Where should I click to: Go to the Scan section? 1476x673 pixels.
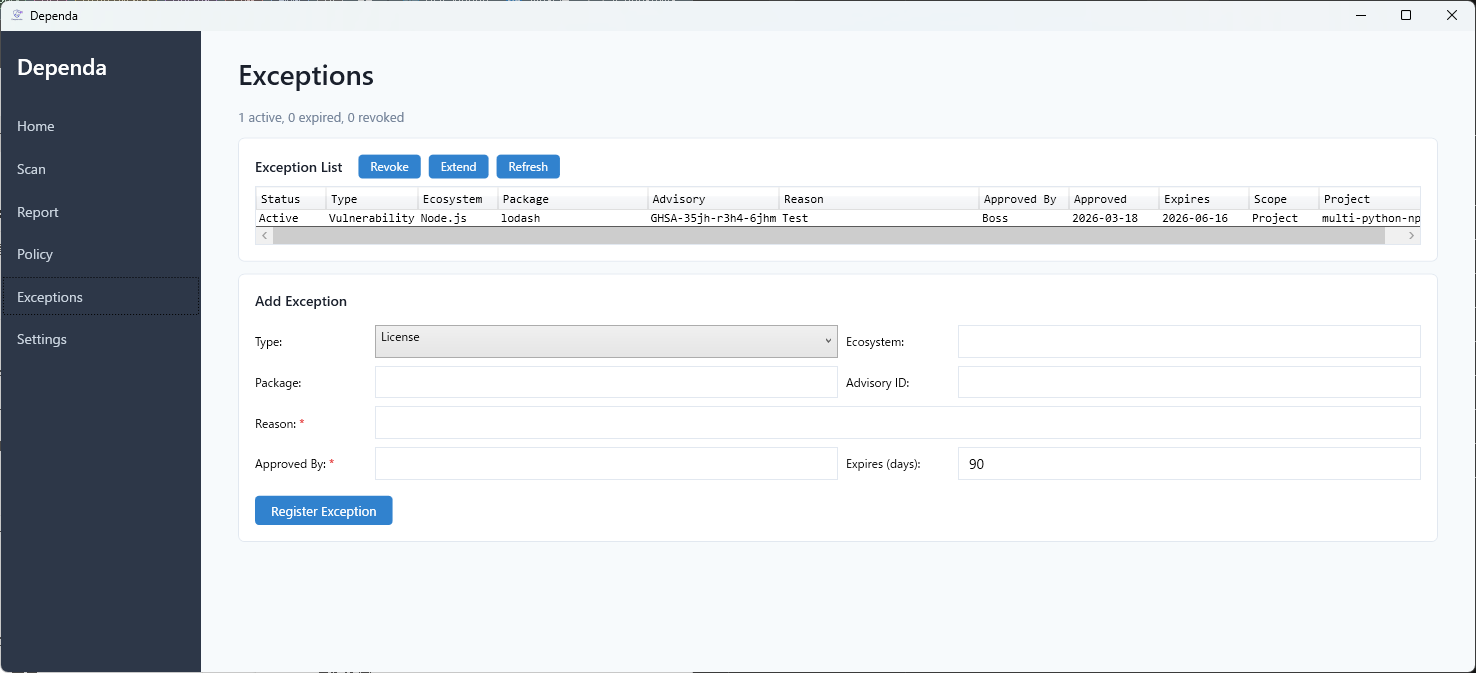click(32, 169)
